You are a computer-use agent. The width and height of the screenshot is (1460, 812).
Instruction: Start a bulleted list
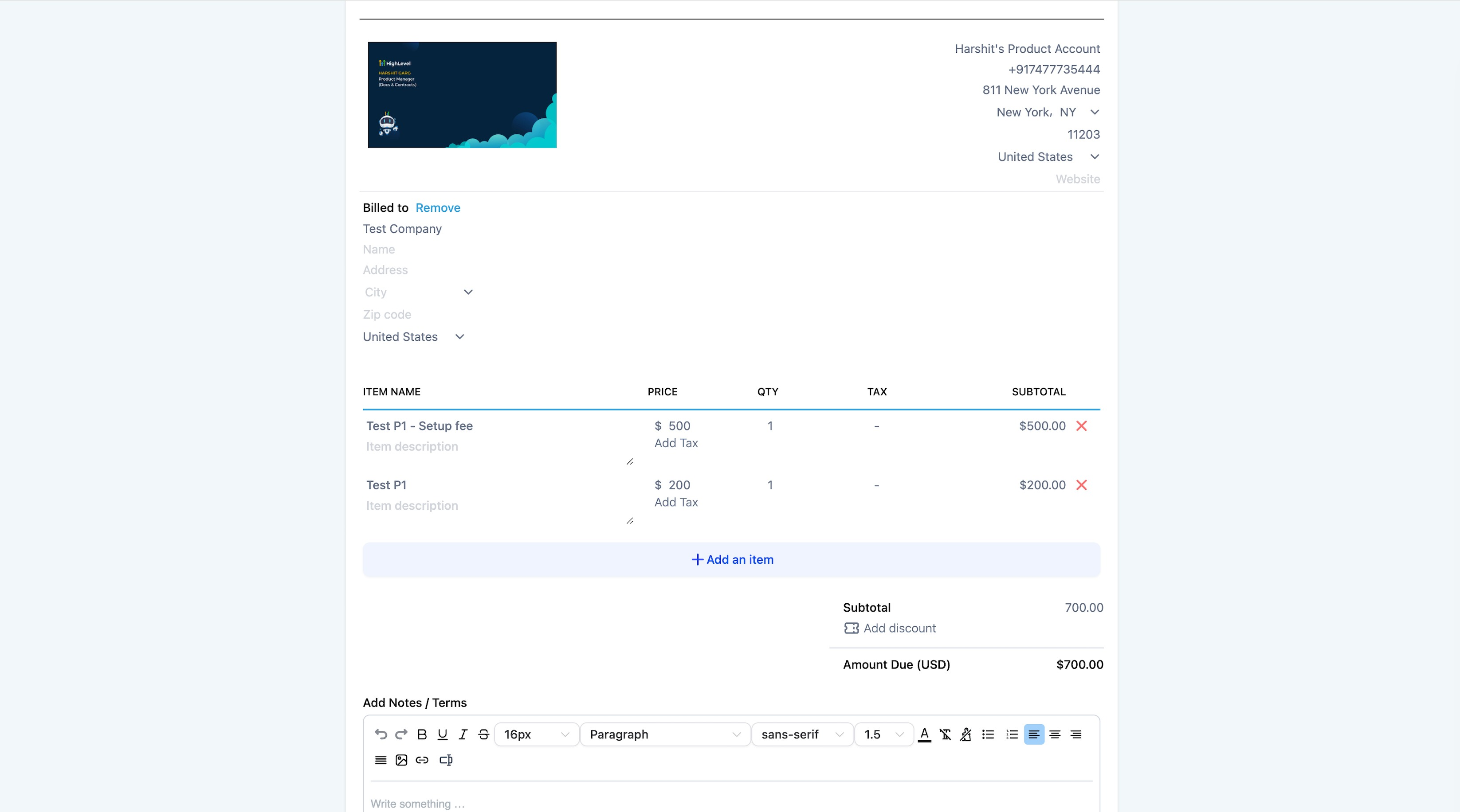988,734
